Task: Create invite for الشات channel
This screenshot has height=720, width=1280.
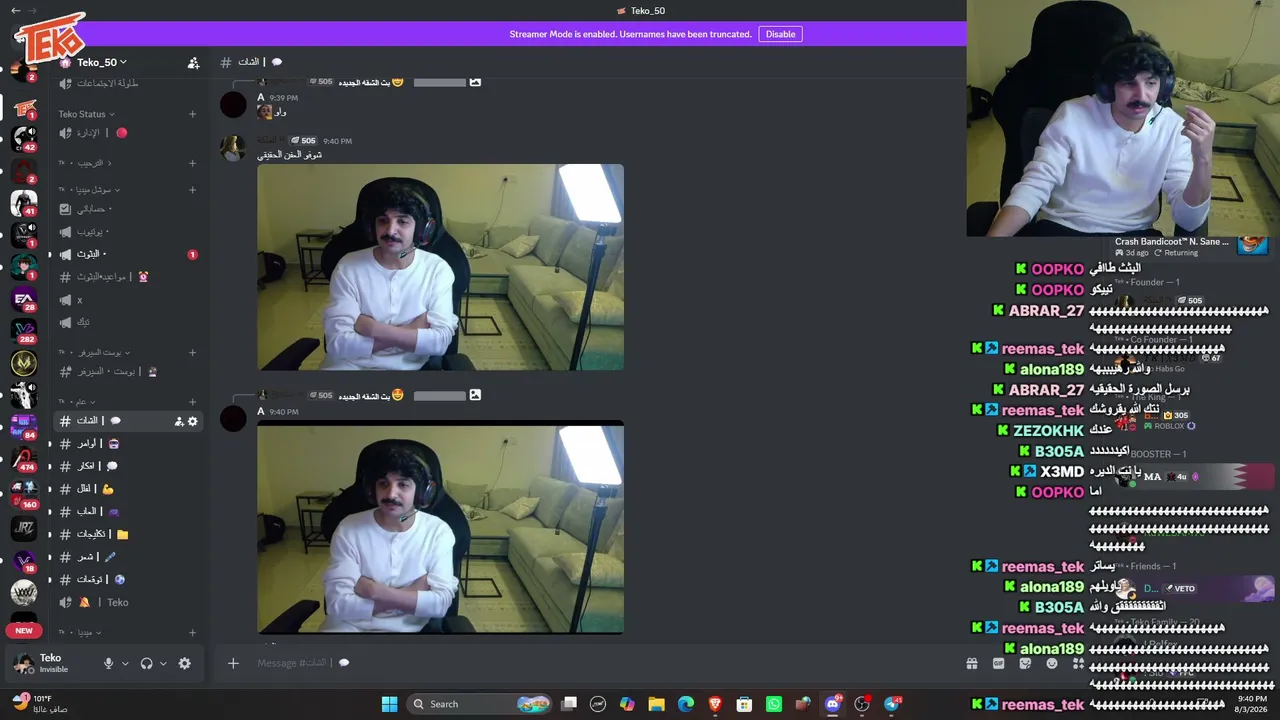Action: point(179,421)
